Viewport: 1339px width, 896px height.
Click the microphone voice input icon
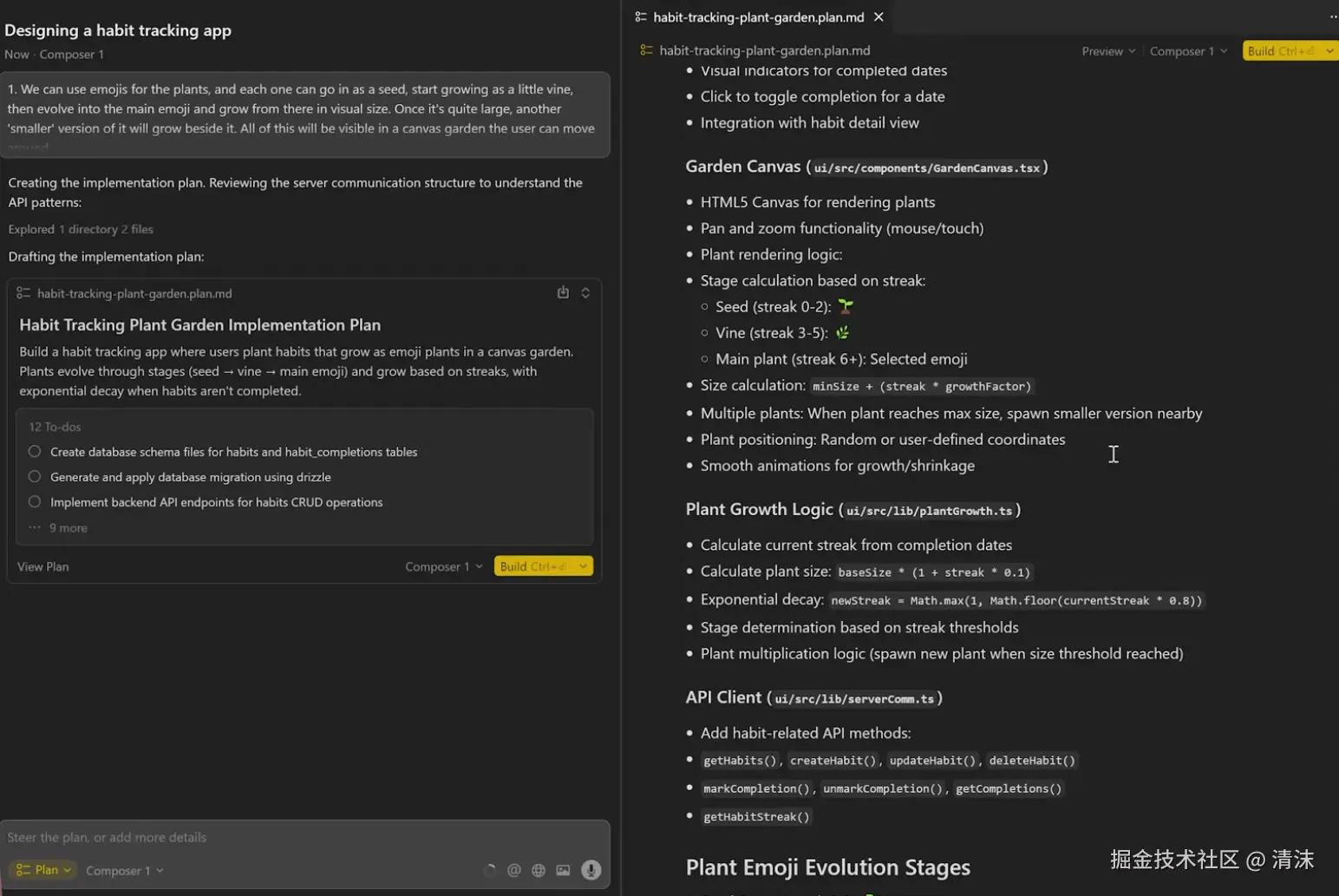pyautogui.click(x=591, y=870)
